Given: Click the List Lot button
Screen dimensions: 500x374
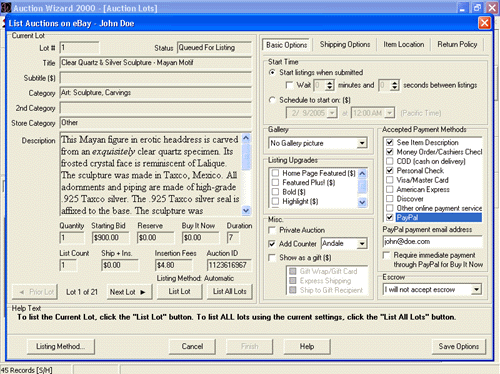Looking at the screenshot, I should pyautogui.click(x=179, y=292).
